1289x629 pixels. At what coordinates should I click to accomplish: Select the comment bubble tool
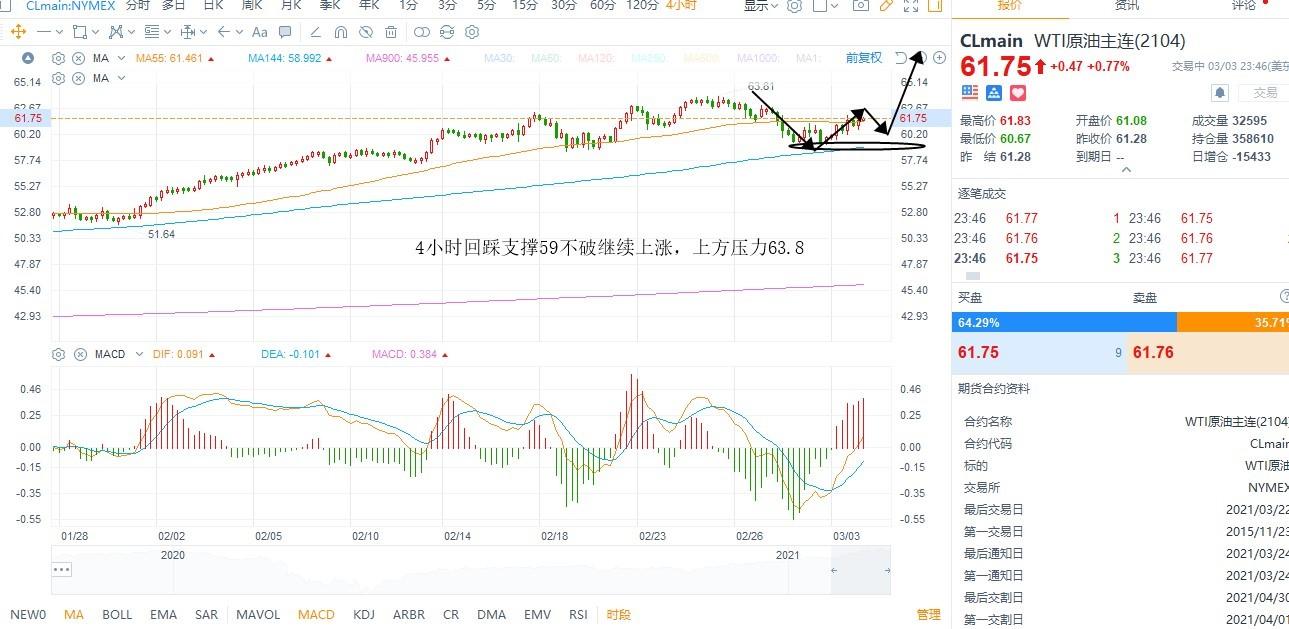[285, 31]
